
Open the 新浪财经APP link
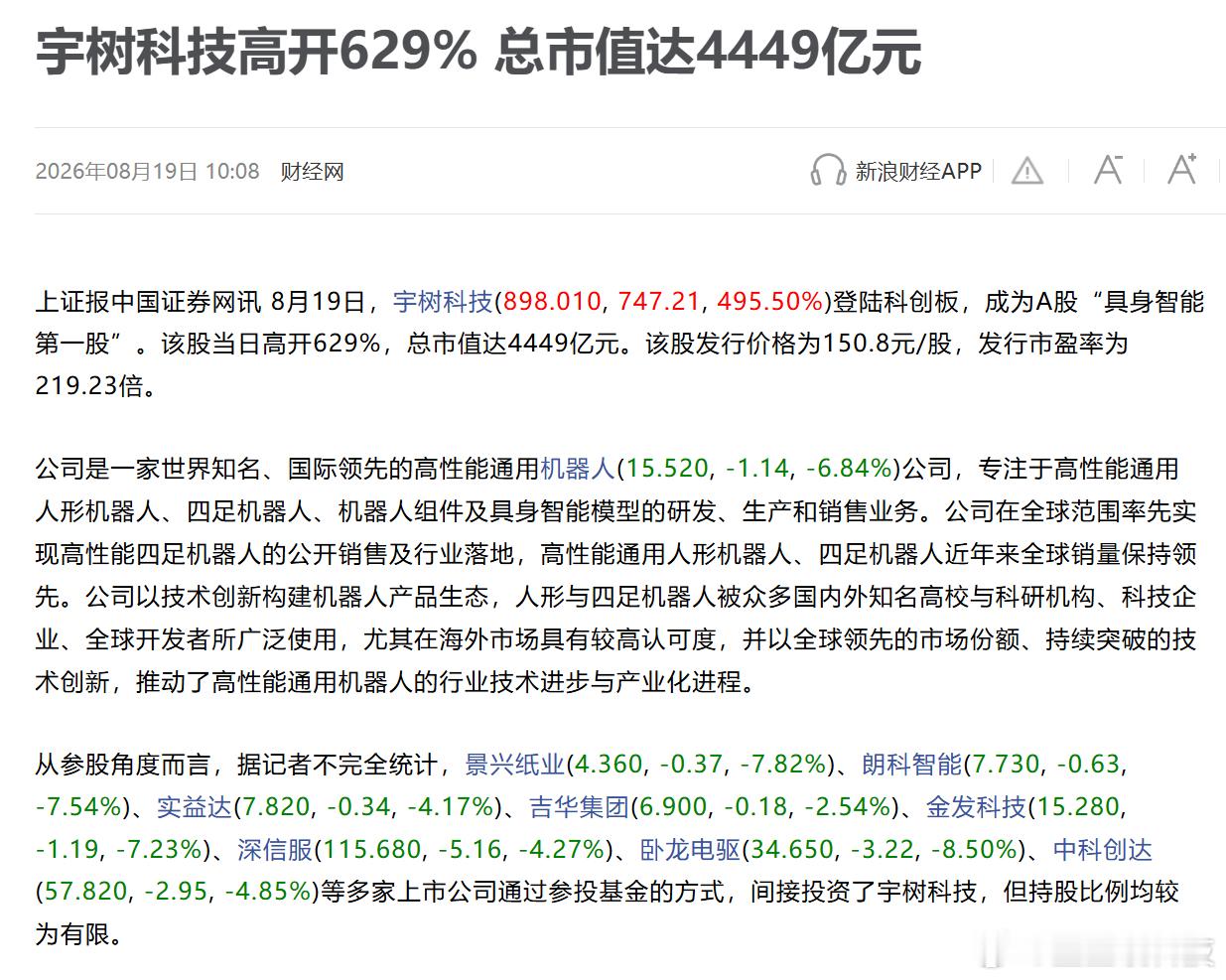point(918,171)
